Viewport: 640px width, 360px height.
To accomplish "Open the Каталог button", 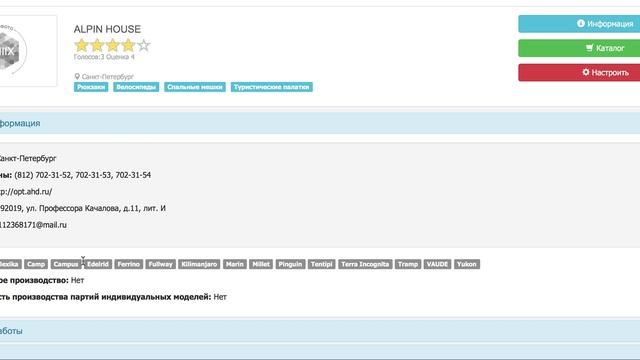I will pyautogui.click(x=579, y=48).
